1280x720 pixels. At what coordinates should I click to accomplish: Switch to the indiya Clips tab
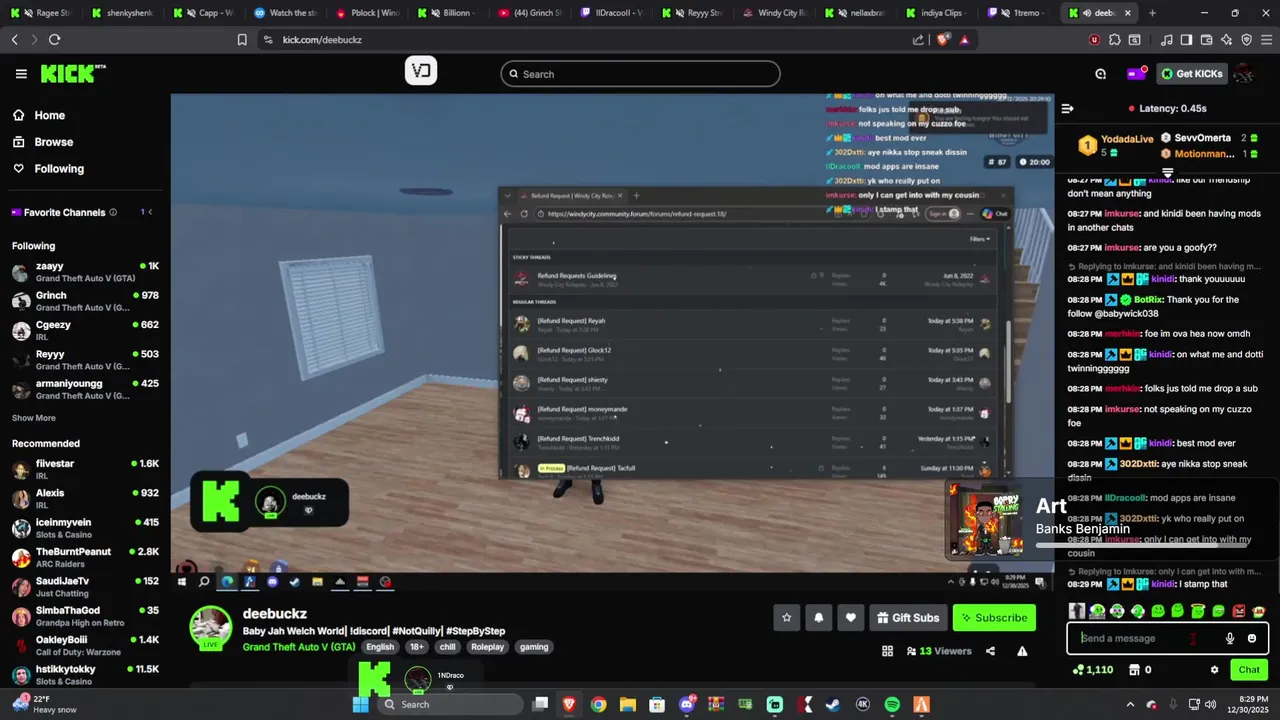click(x=935, y=13)
